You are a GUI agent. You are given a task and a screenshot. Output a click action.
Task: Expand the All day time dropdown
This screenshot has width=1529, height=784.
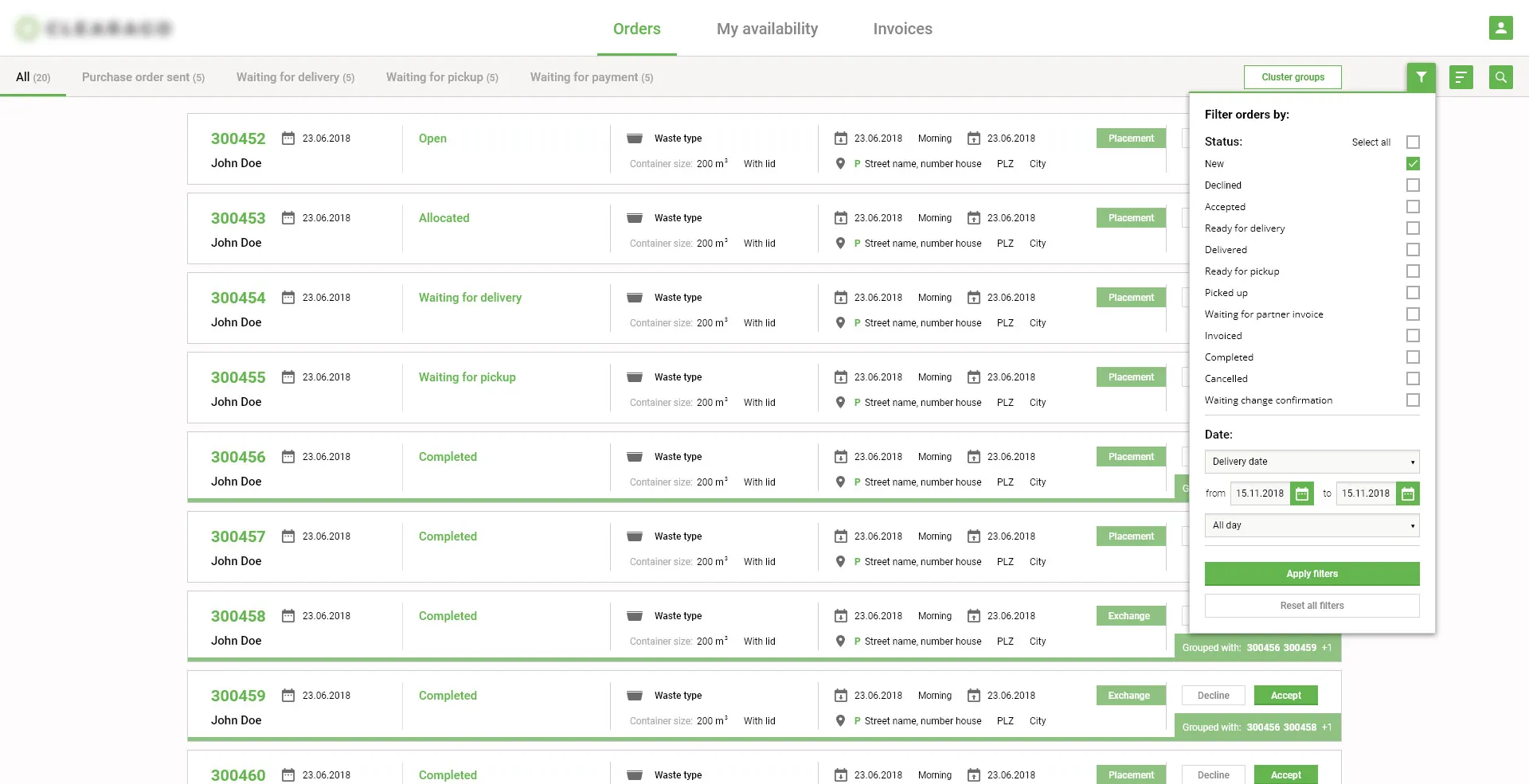[x=1312, y=525]
